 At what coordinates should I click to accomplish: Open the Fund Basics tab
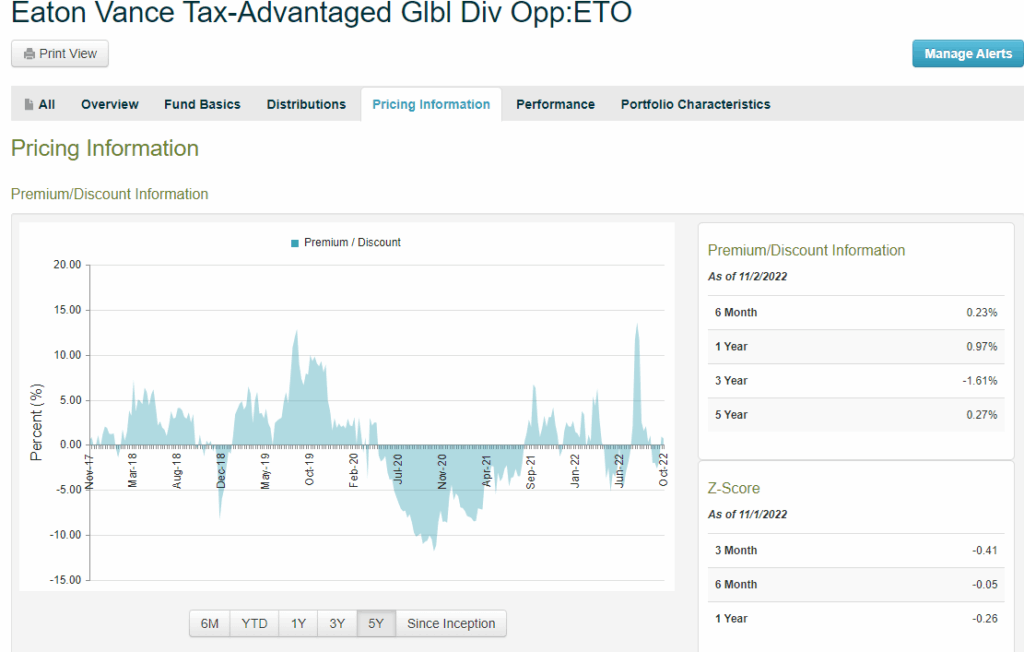coord(202,105)
